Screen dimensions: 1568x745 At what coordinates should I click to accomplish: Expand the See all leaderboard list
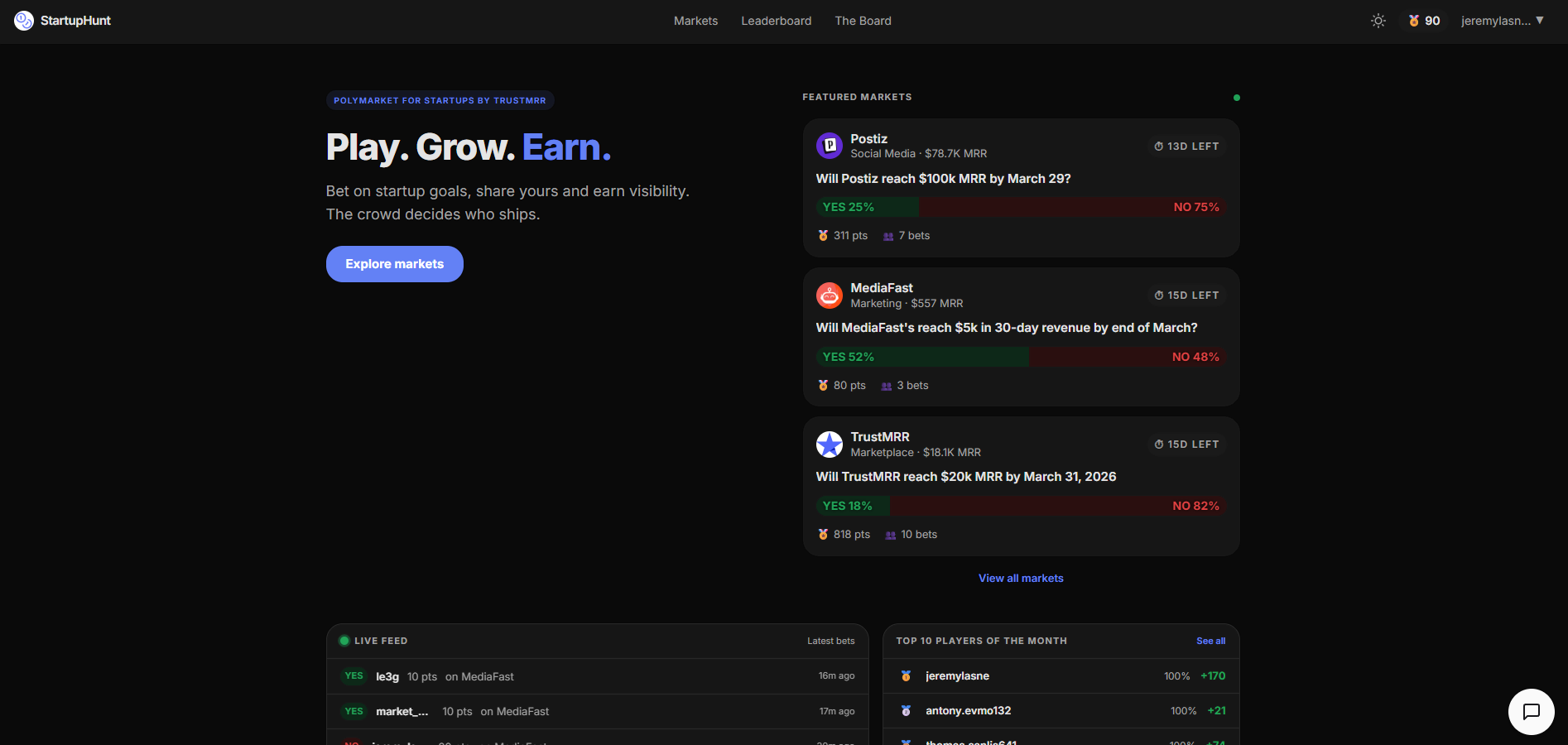point(1210,640)
